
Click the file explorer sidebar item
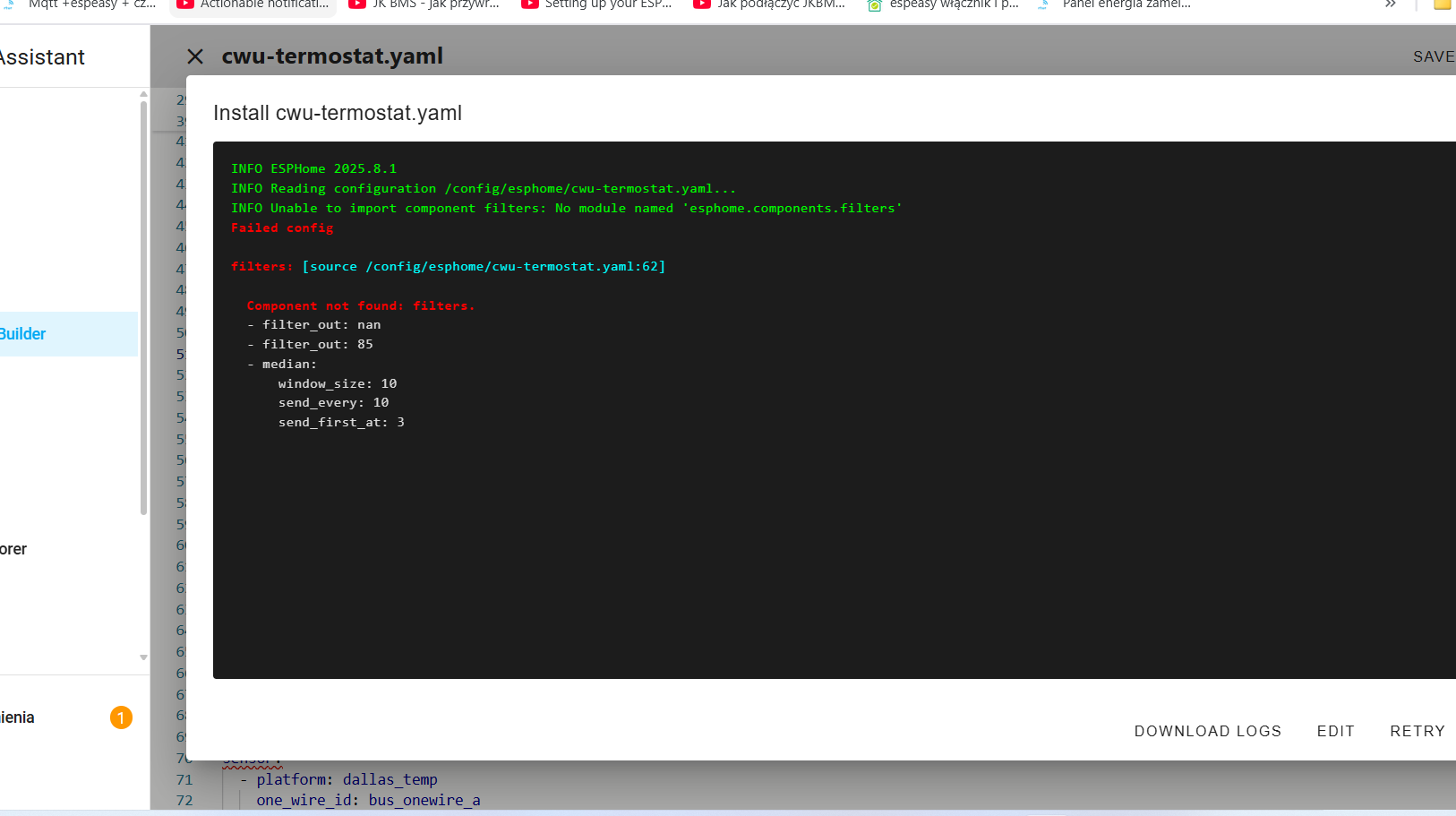[x=18, y=549]
